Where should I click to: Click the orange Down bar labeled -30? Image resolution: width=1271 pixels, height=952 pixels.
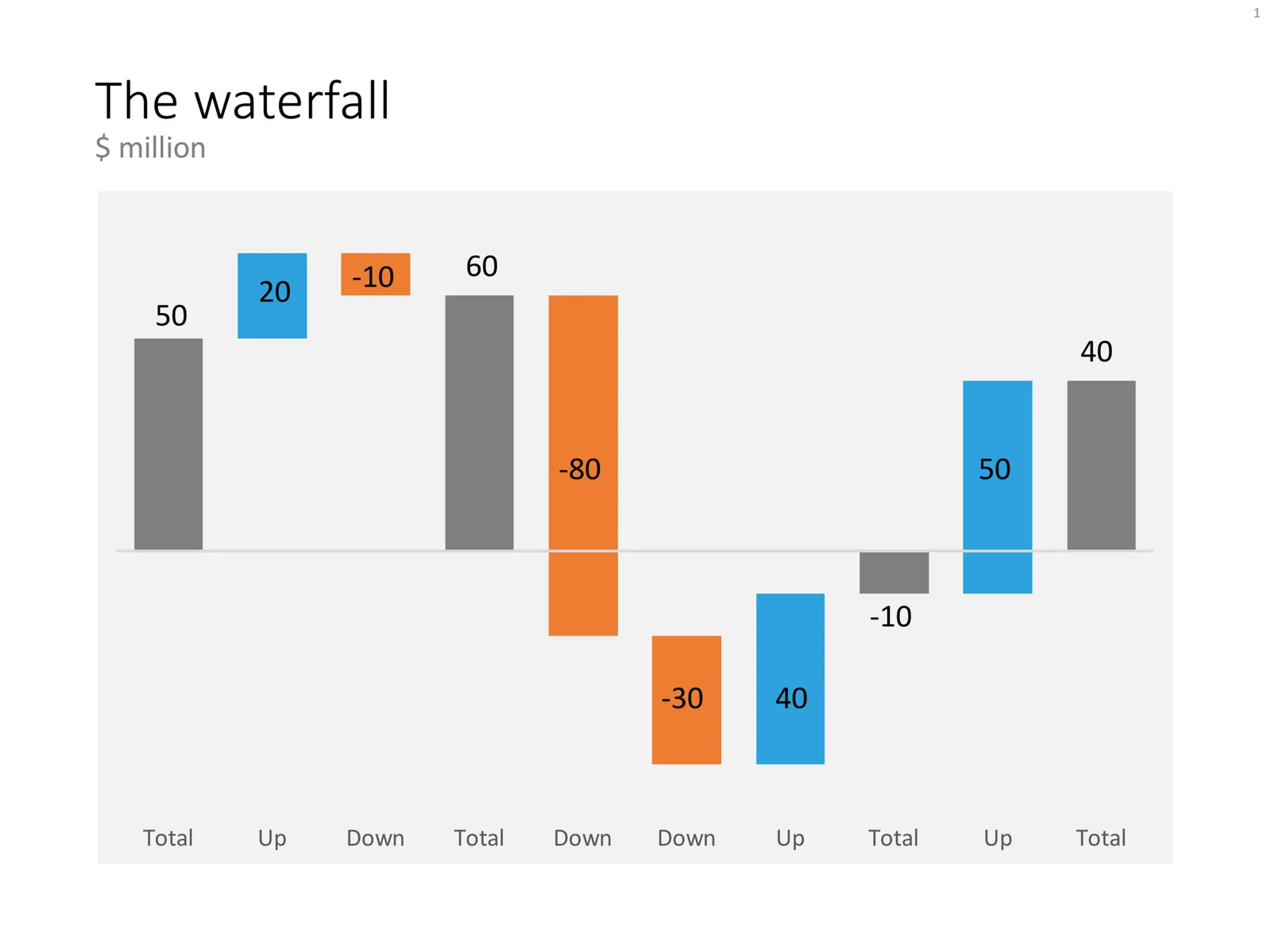pos(686,700)
